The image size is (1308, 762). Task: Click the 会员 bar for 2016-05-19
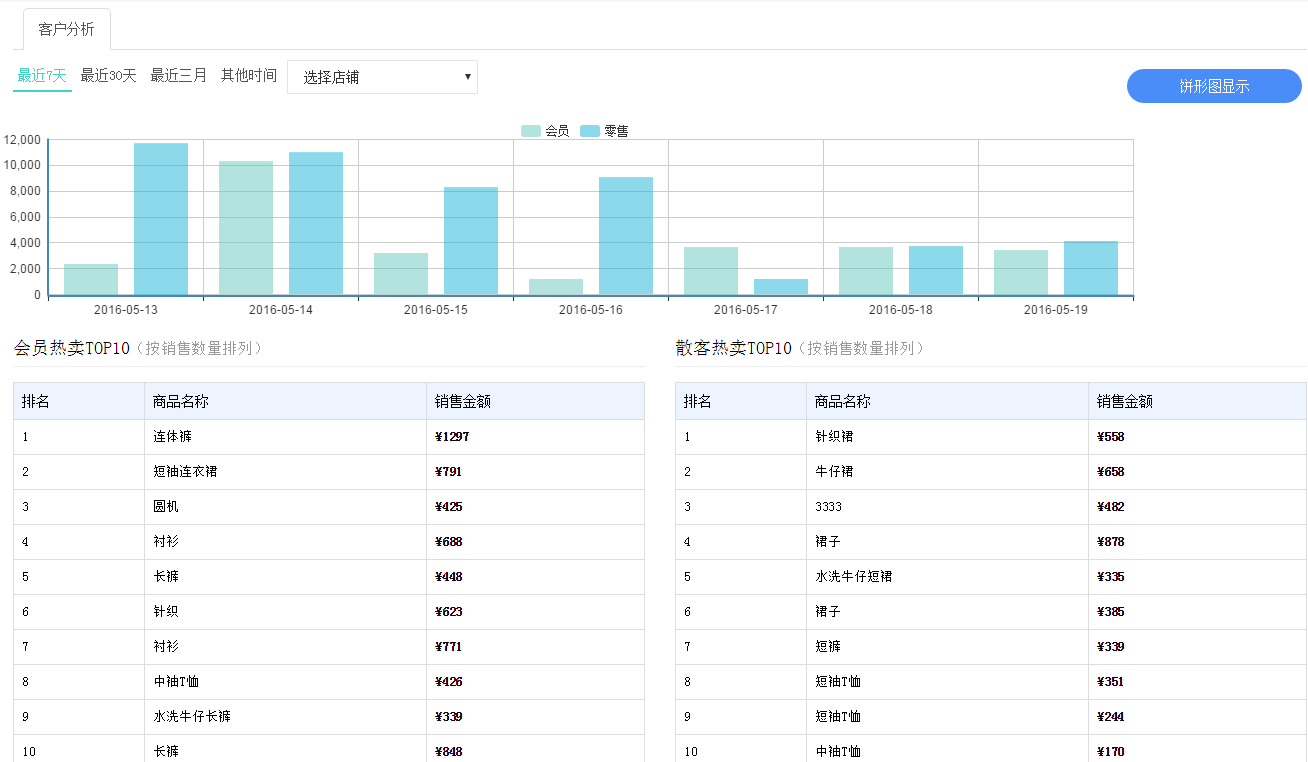pyautogui.click(x=1021, y=272)
